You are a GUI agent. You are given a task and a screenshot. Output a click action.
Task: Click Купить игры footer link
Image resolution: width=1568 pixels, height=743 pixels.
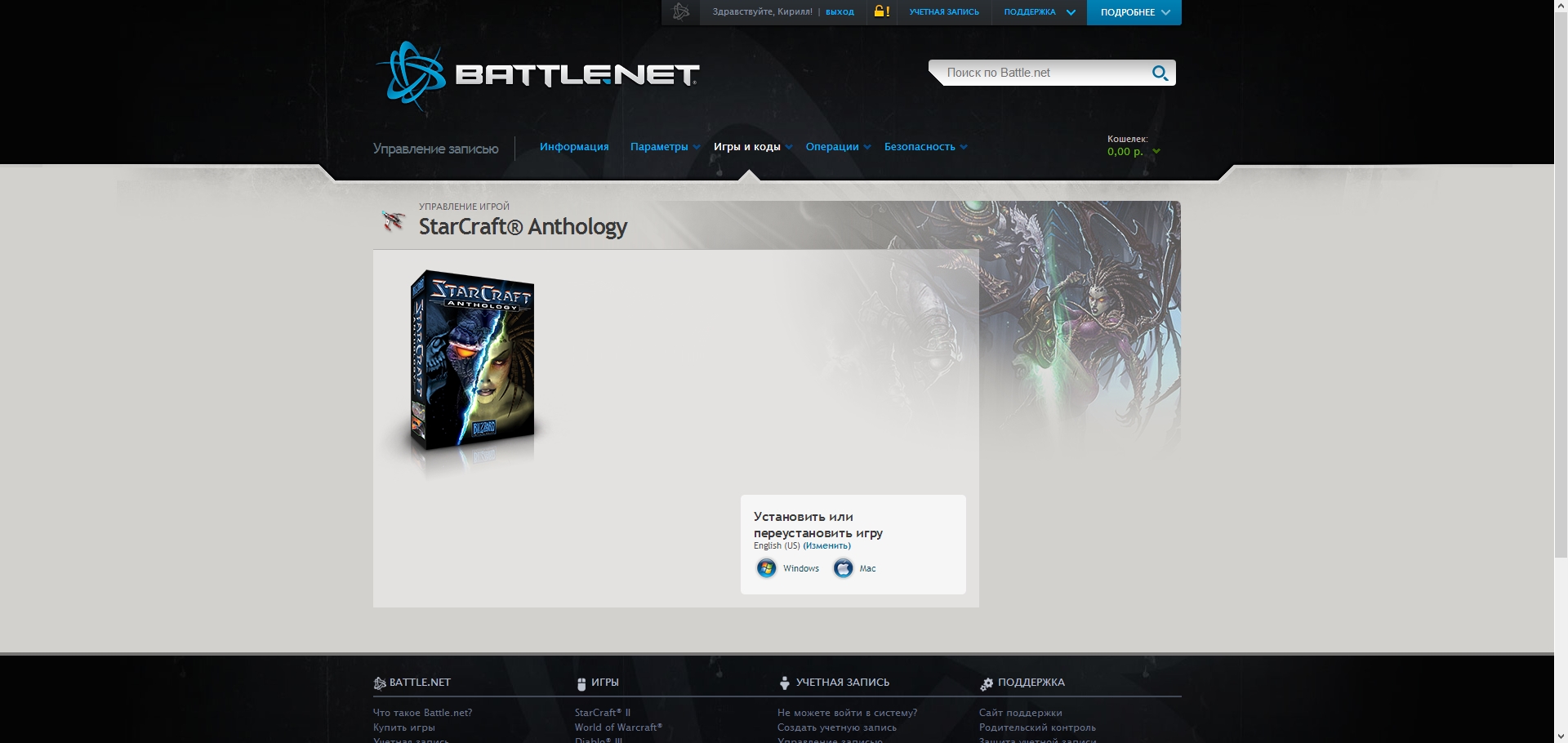click(x=403, y=727)
